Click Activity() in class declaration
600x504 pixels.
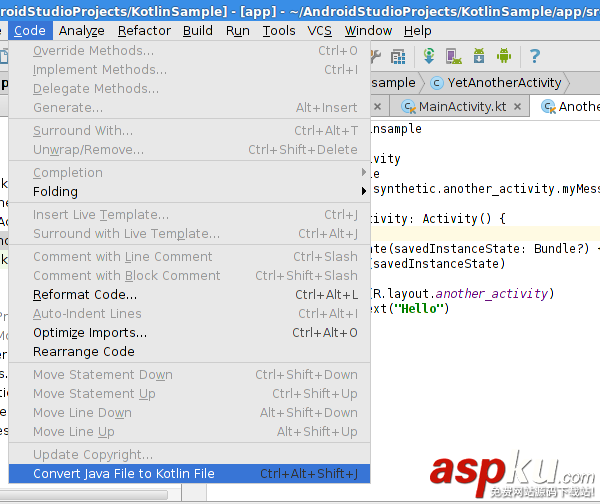pyautogui.click(x=457, y=219)
